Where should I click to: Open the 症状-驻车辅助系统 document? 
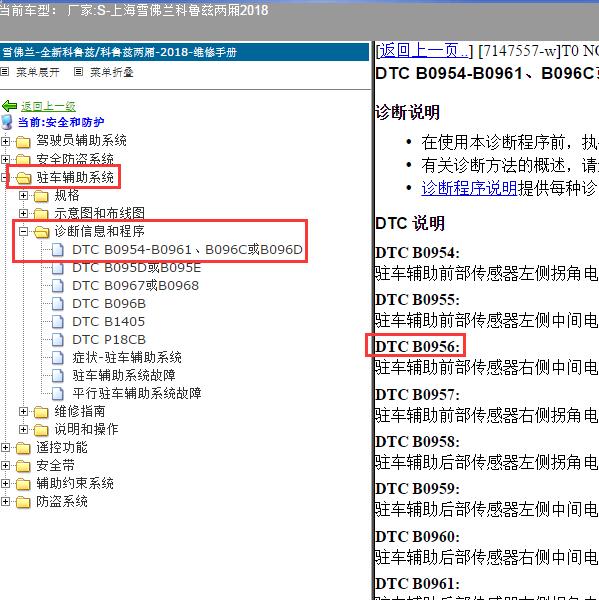click(127, 357)
